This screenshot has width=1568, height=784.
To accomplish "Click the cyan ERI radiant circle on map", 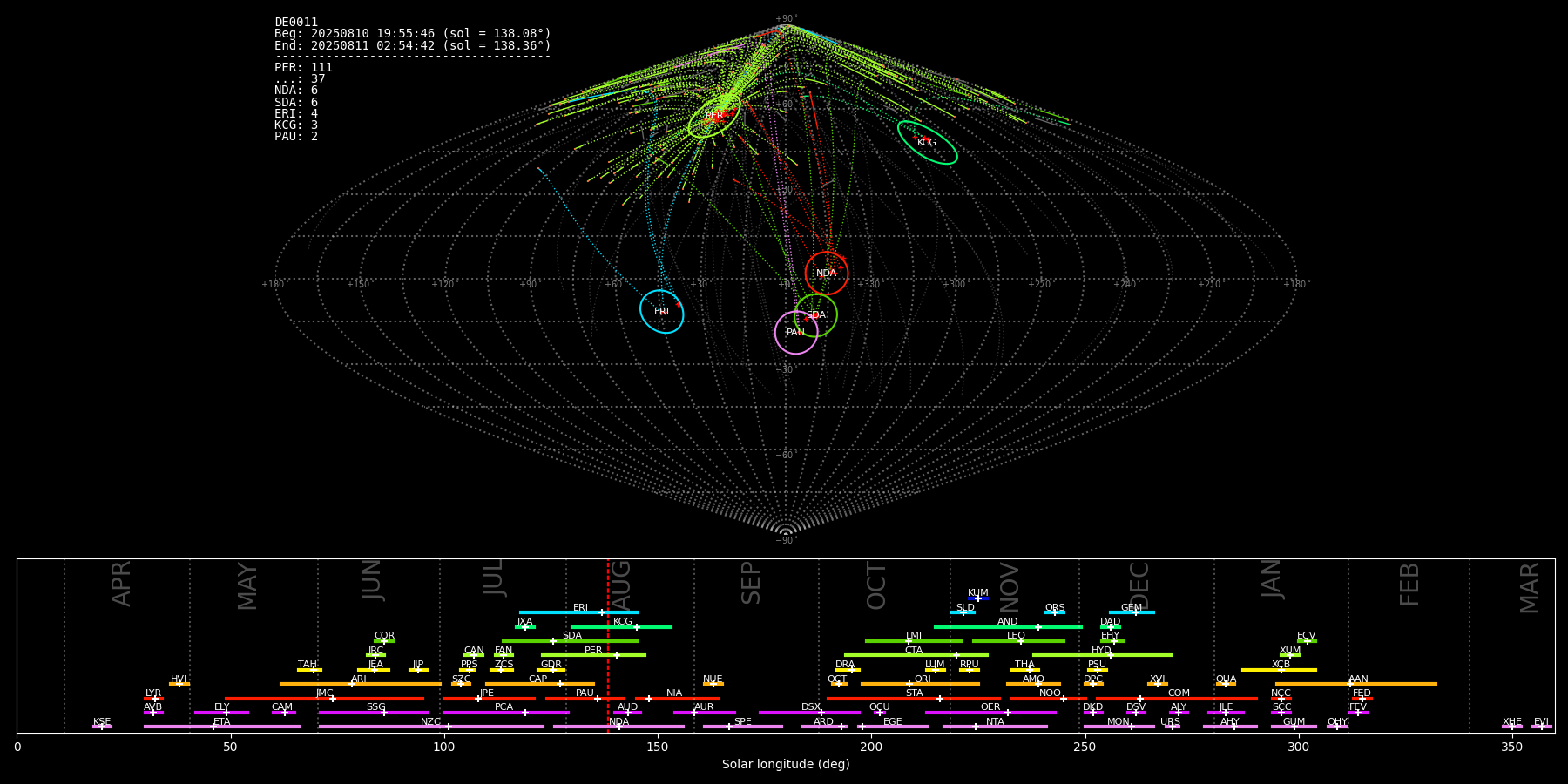I will [x=662, y=311].
